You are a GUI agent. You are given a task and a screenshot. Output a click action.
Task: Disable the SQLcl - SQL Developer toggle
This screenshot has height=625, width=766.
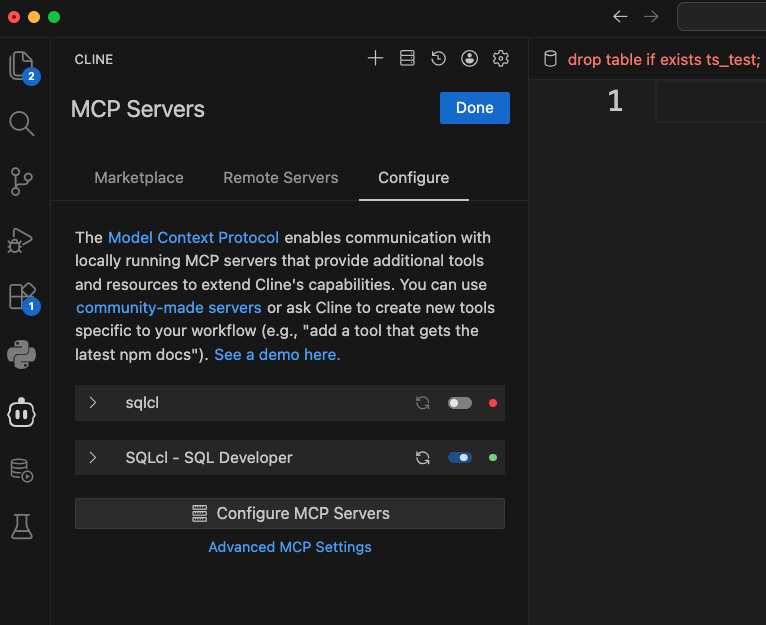pyautogui.click(x=459, y=458)
